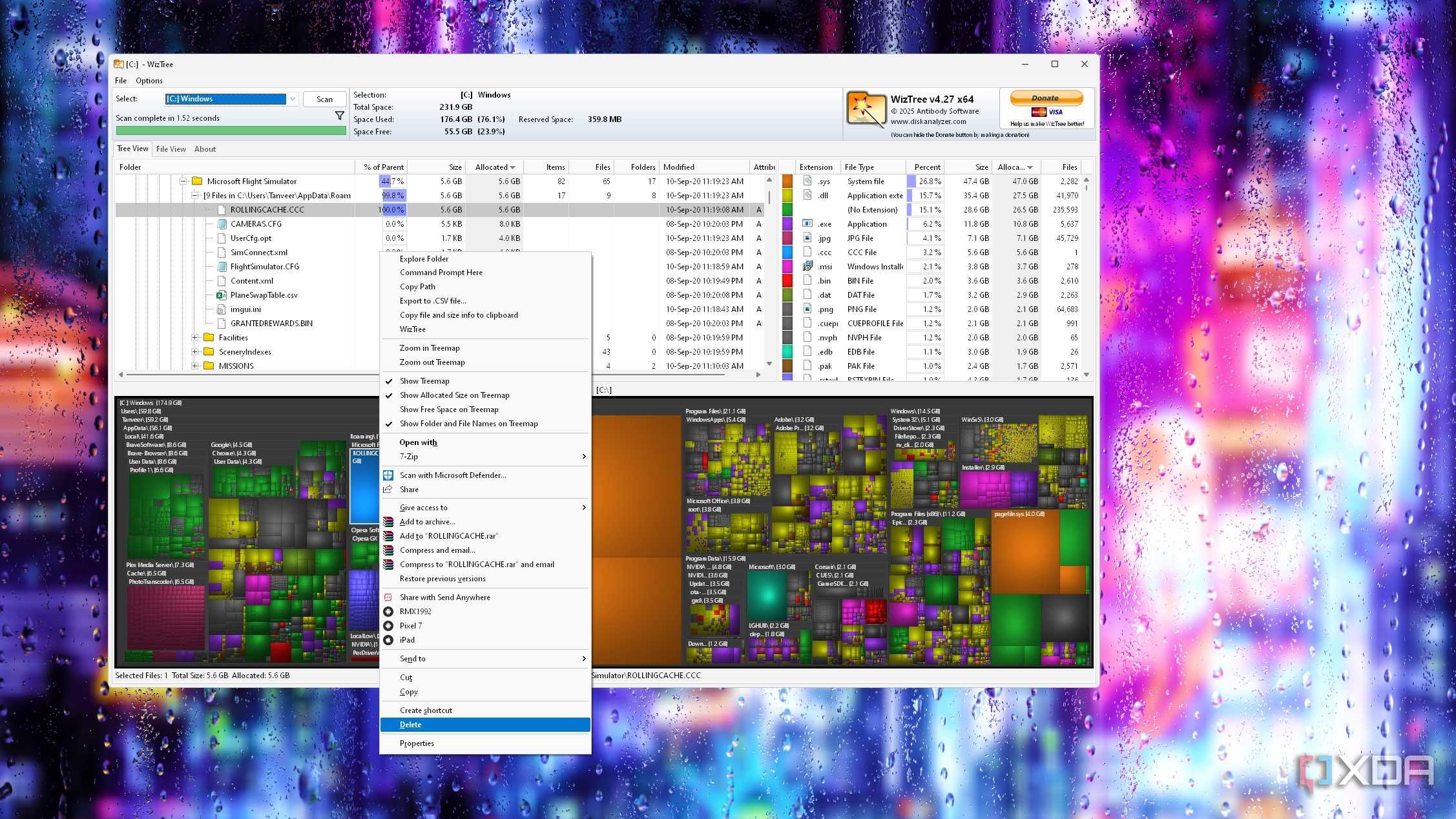The height and width of the screenshot is (819, 1456).
Task: Click the Microsoft Flight Simulator folder icon
Action: click(x=198, y=181)
